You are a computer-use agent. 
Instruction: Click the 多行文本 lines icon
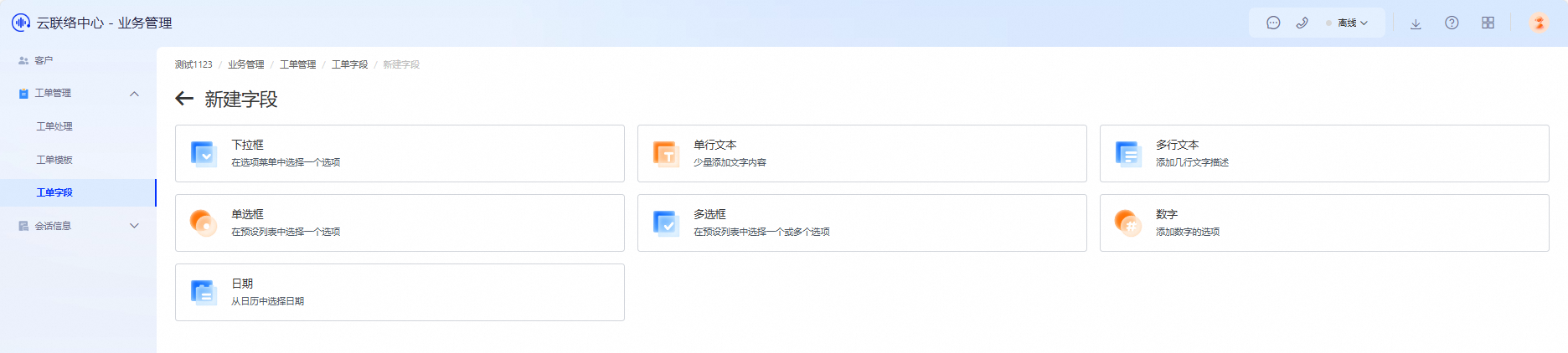point(1128,154)
